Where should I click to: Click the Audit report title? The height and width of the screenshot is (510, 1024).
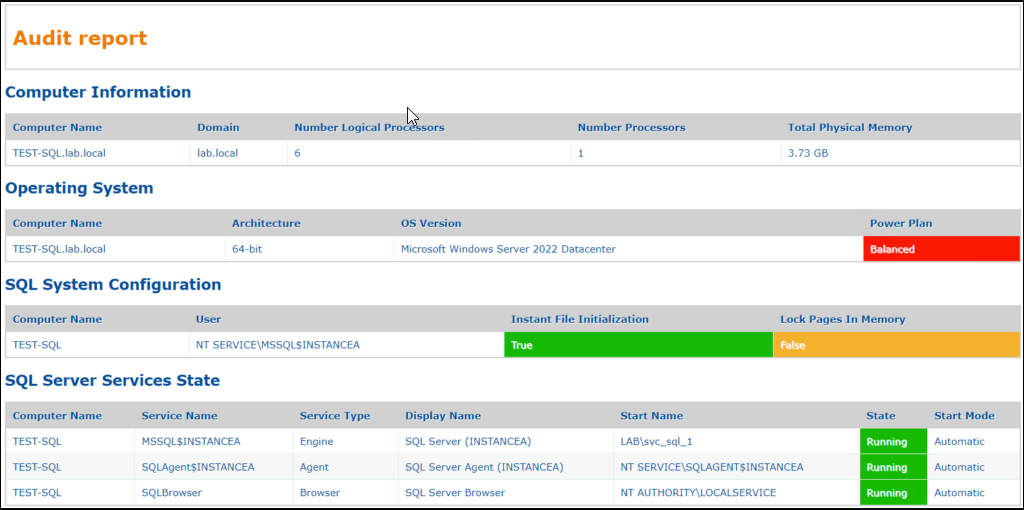80,39
